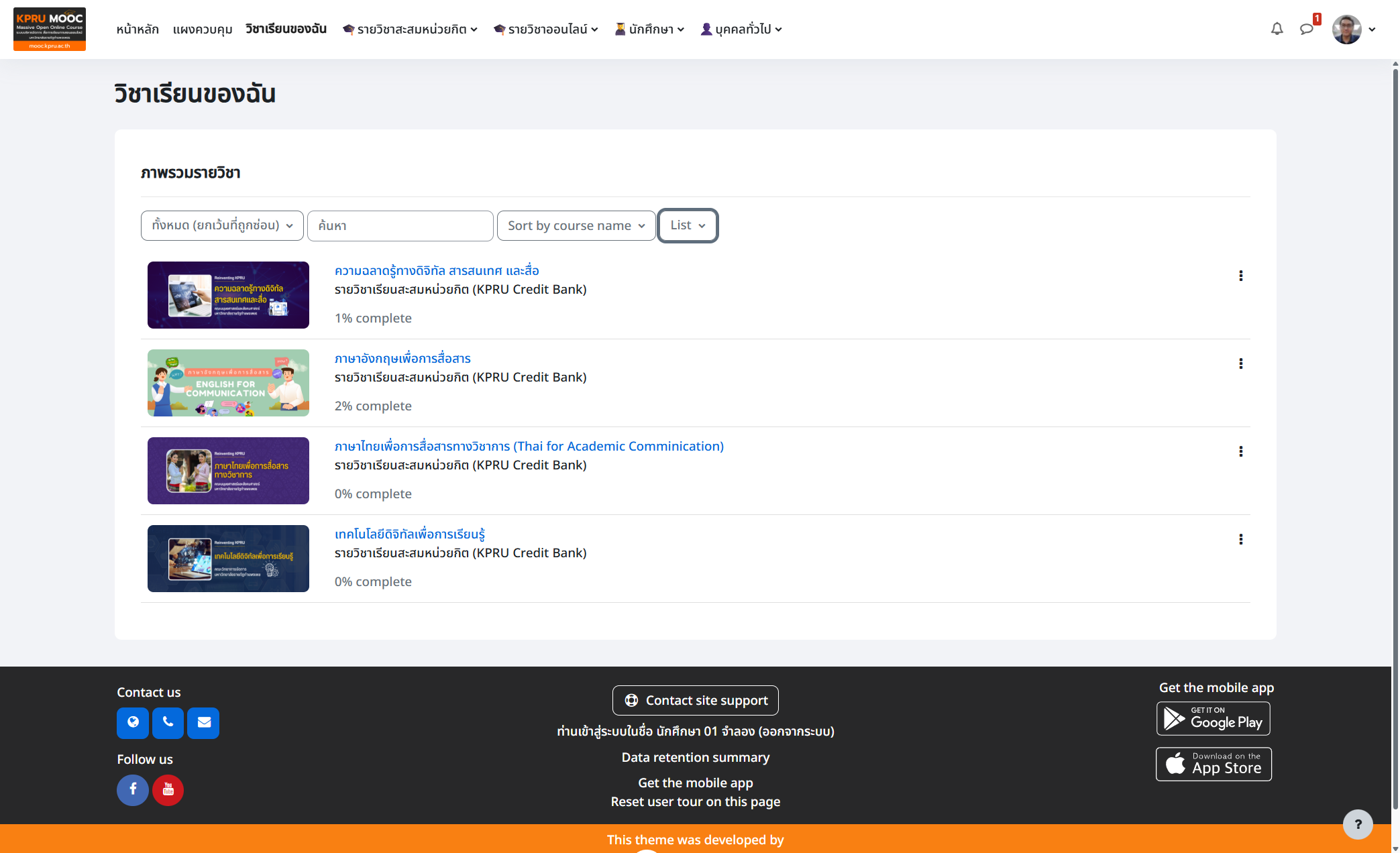Go to หน้าหลัก in the navbar
This screenshot has height=853, width=1400.
(138, 29)
